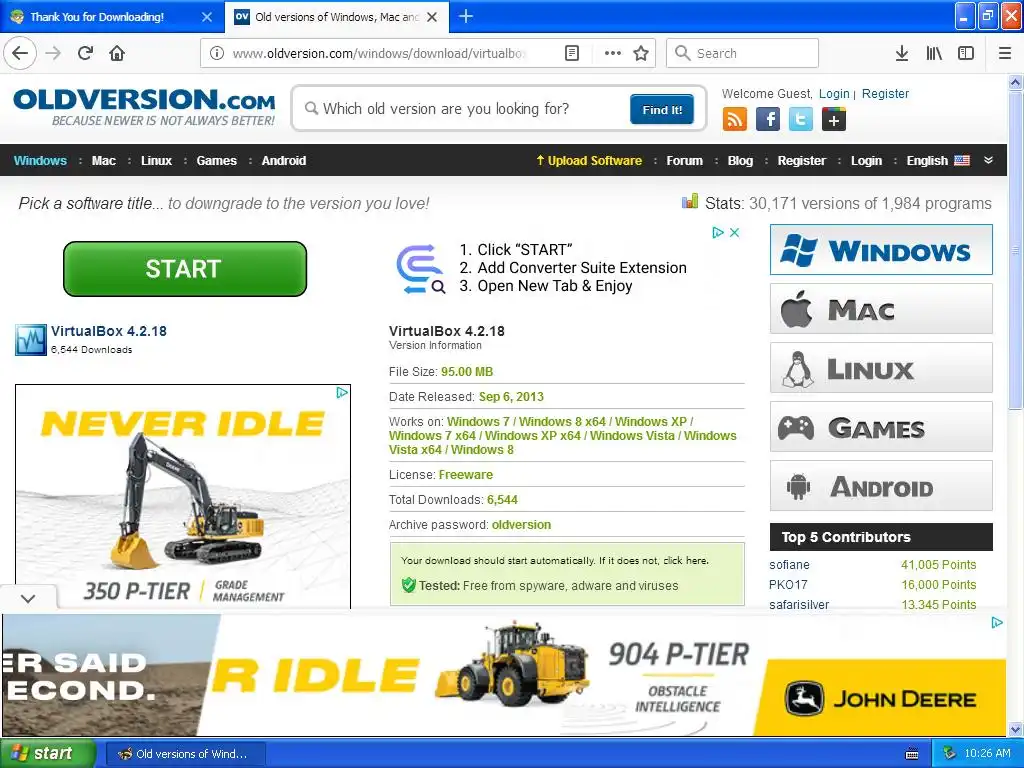Click contributor sofiane
This screenshot has width=1024, height=768.
point(789,564)
